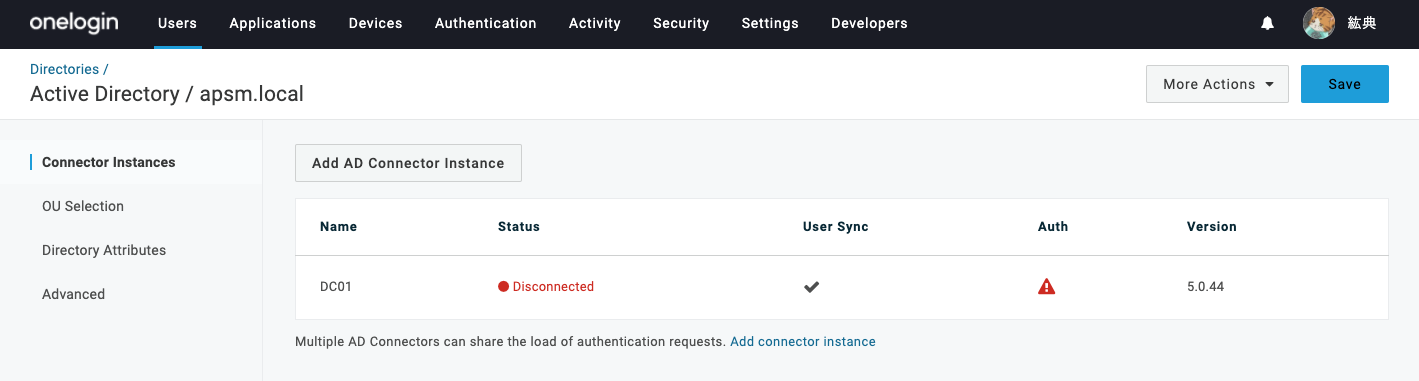Open the notifications bell

(x=1268, y=23)
